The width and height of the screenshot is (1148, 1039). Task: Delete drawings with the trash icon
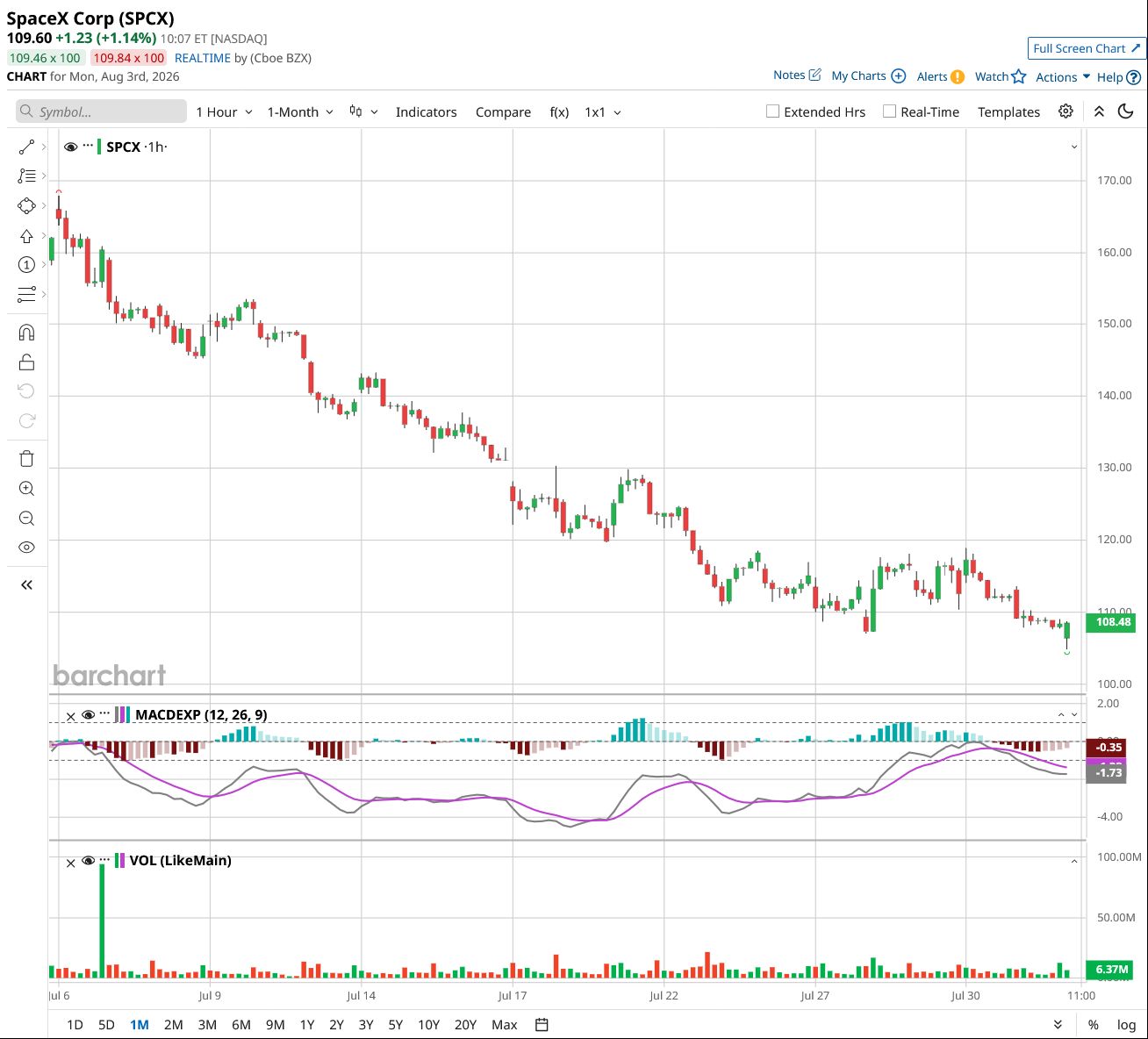26,459
